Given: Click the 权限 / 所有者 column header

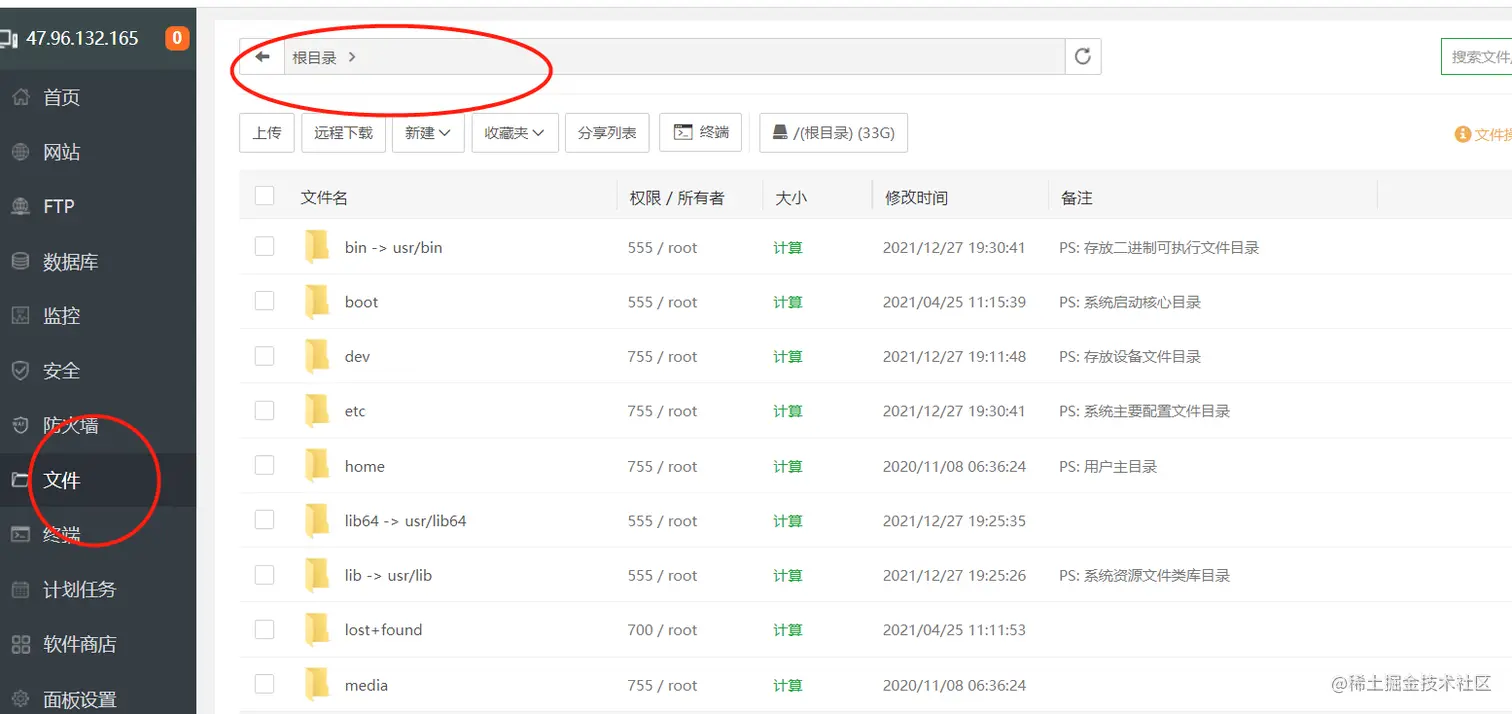Looking at the screenshot, I should tap(677, 198).
